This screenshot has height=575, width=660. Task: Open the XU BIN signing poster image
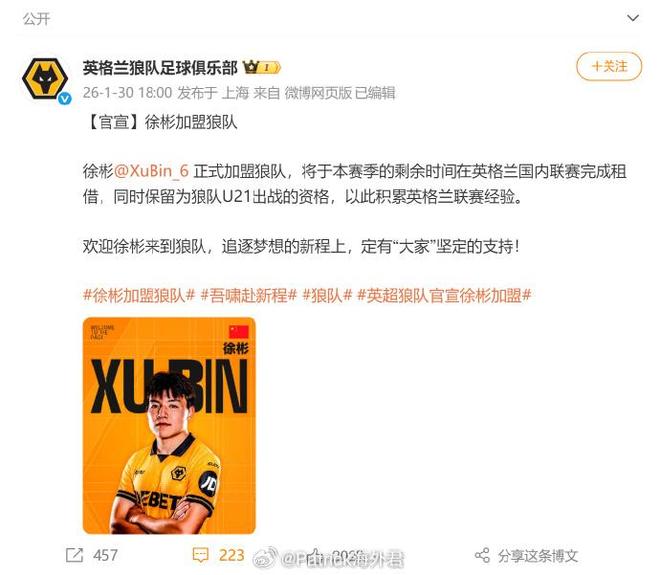point(169,426)
